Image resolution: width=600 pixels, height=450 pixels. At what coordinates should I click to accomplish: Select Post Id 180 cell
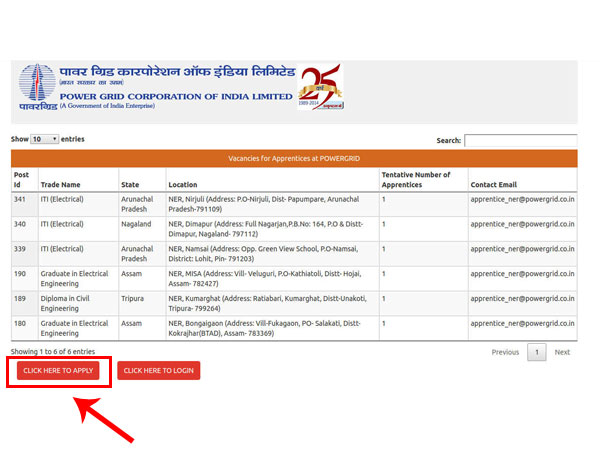[24, 328]
